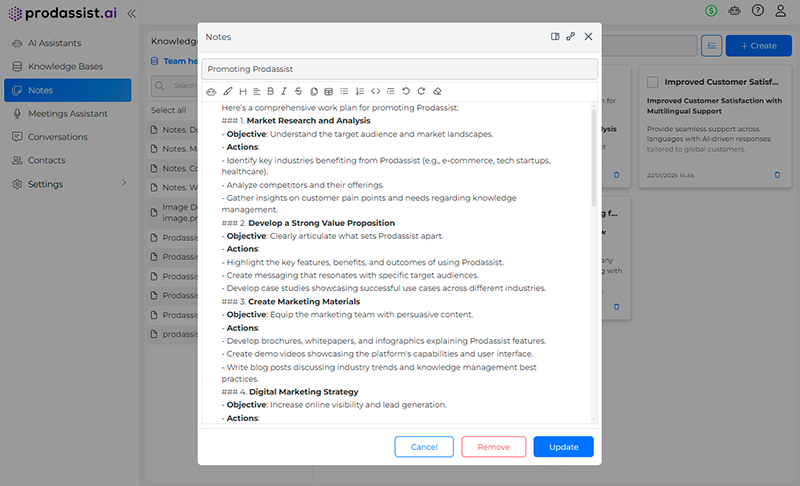Apply italic formatting in the note toolbar
The width and height of the screenshot is (800, 486).
pyautogui.click(x=284, y=92)
